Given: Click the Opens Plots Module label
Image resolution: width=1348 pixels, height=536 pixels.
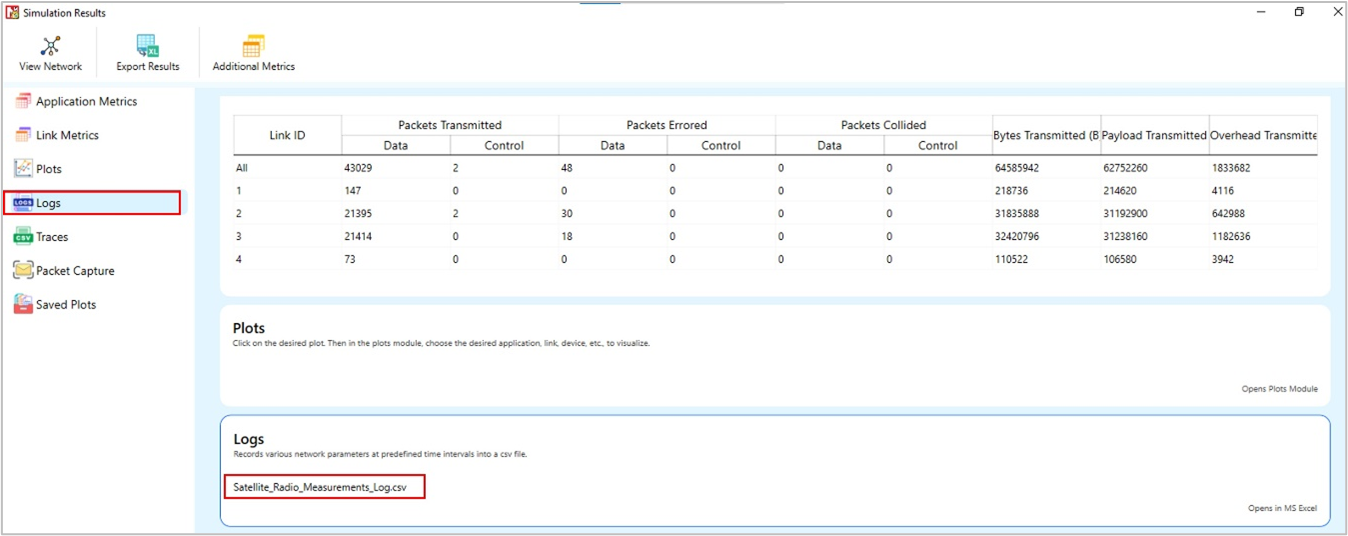Looking at the screenshot, I should click(1279, 389).
